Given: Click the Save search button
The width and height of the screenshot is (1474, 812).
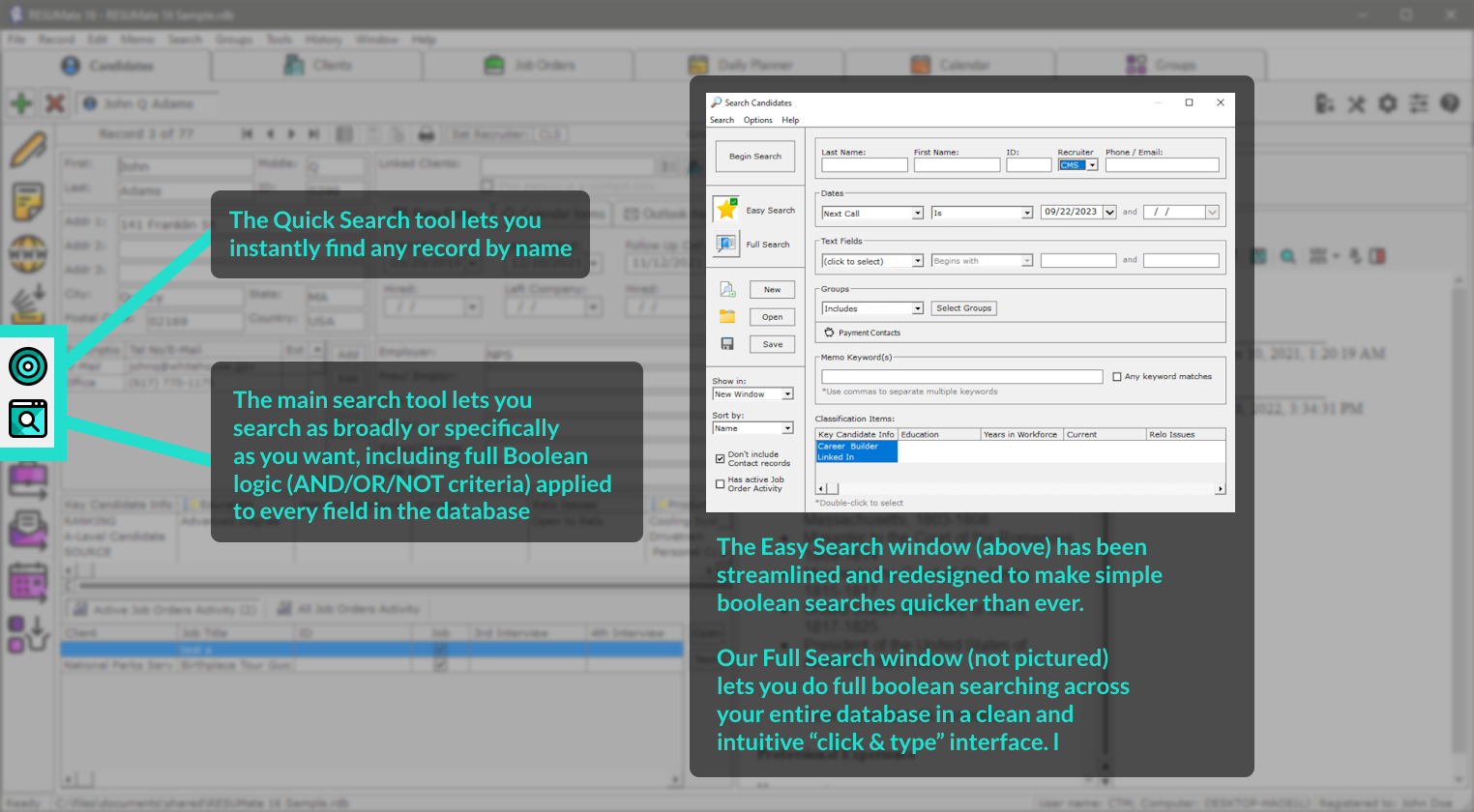Looking at the screenshot, I should [772, 344].
